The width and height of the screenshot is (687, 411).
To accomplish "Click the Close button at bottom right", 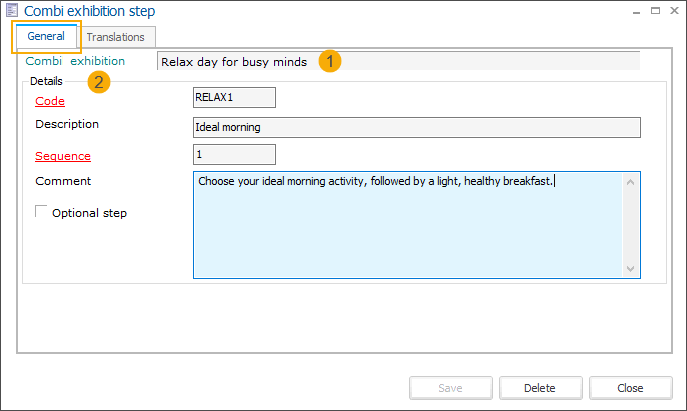I will 630,388.
